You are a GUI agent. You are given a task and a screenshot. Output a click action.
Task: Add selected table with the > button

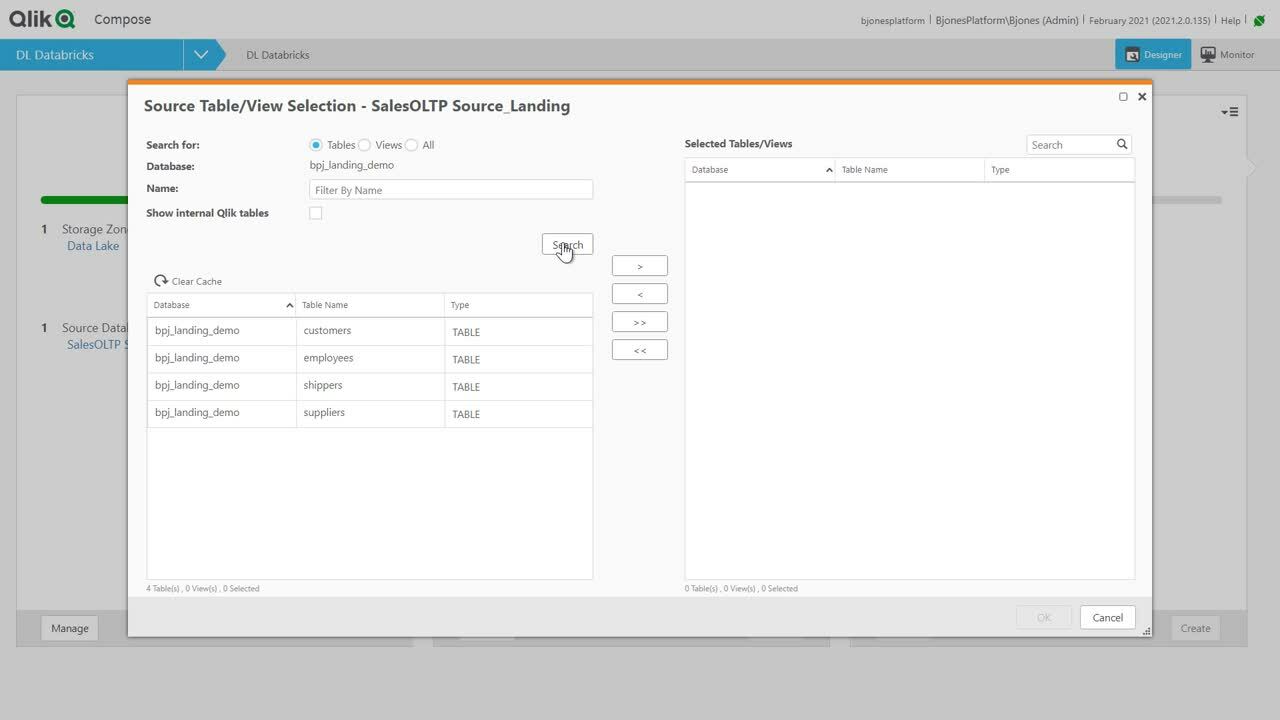tap(640, 266)
